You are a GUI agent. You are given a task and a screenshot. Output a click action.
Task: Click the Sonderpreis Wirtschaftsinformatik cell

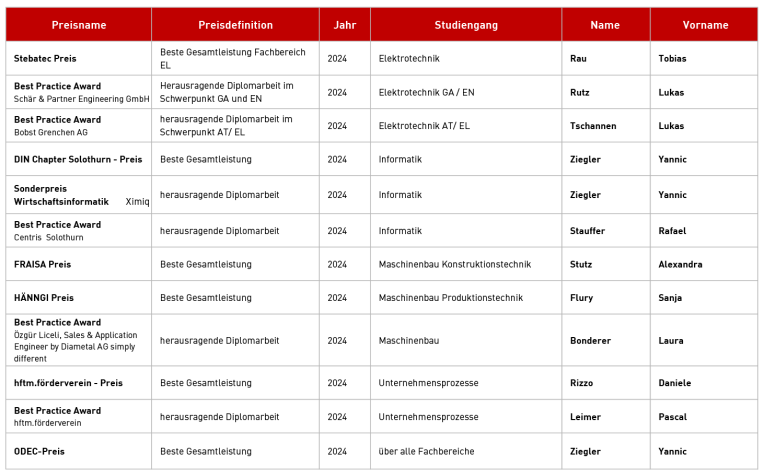coord(78,195)
